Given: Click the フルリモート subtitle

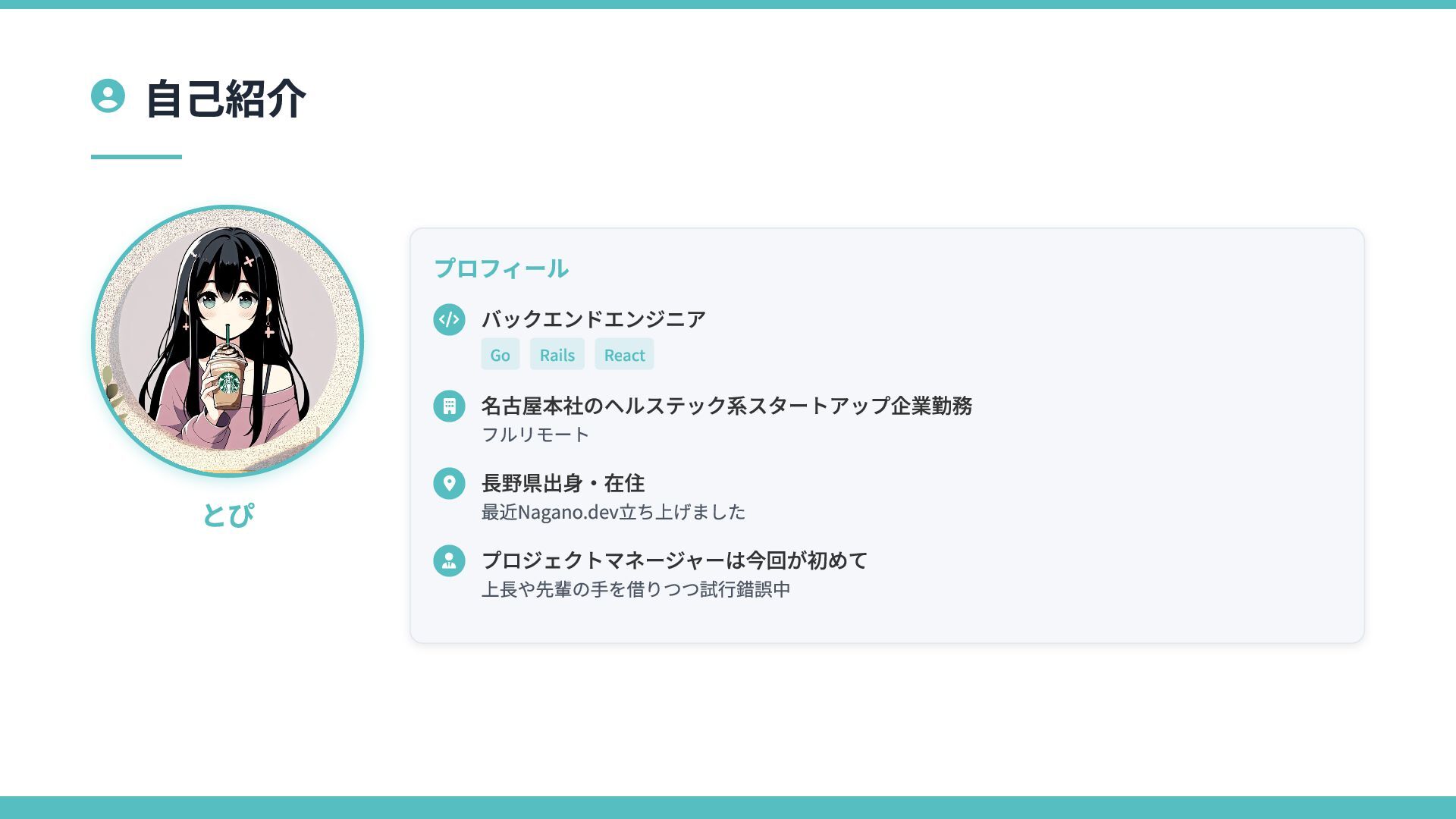Looking at the screenshot, I should click(x=535, y=435).
